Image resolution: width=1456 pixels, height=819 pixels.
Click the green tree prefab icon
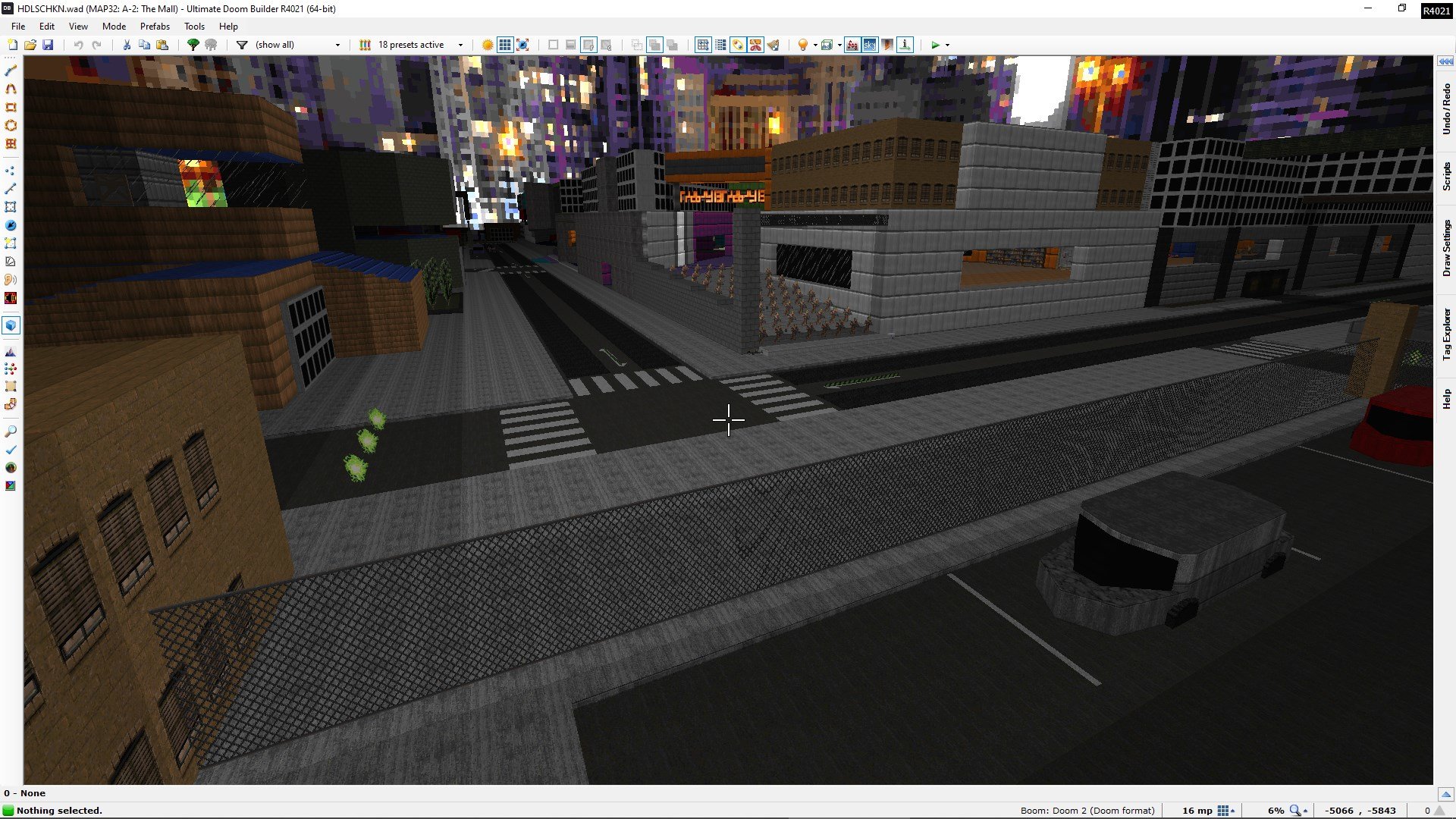[193, 45]
